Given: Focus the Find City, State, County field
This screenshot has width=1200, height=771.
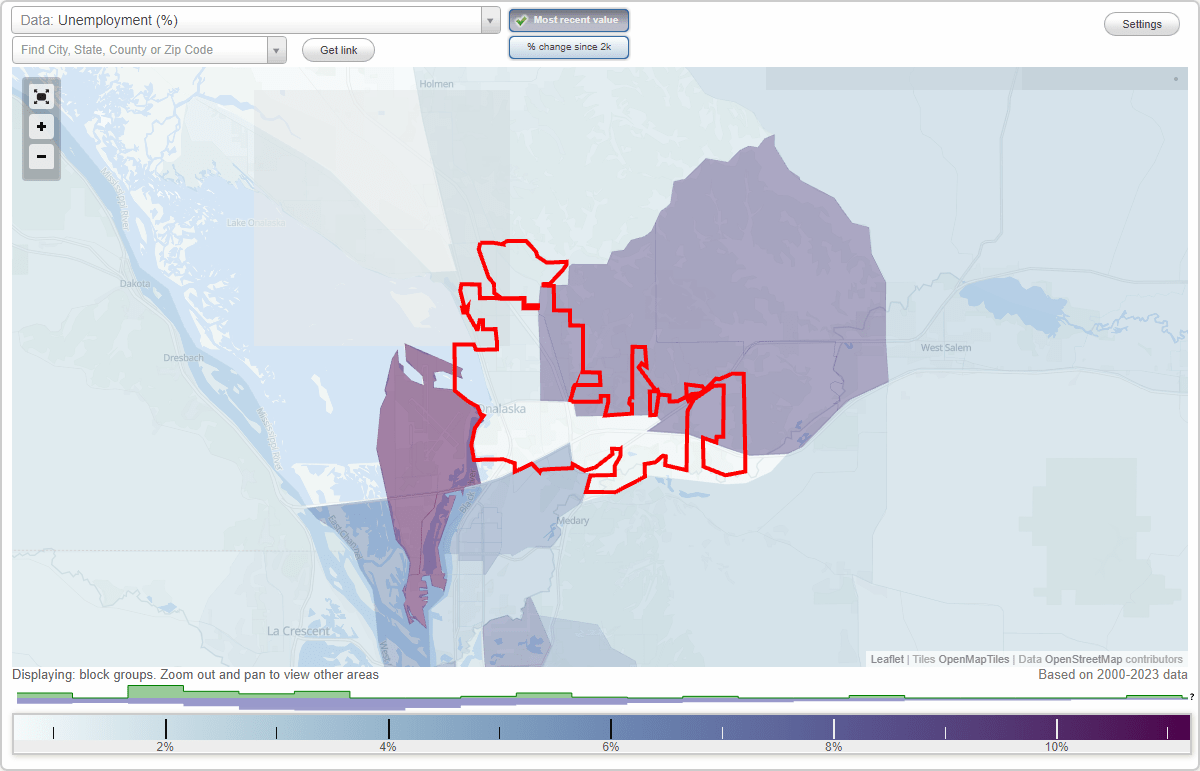Looking at the screenshot, I should coord(140,50).
